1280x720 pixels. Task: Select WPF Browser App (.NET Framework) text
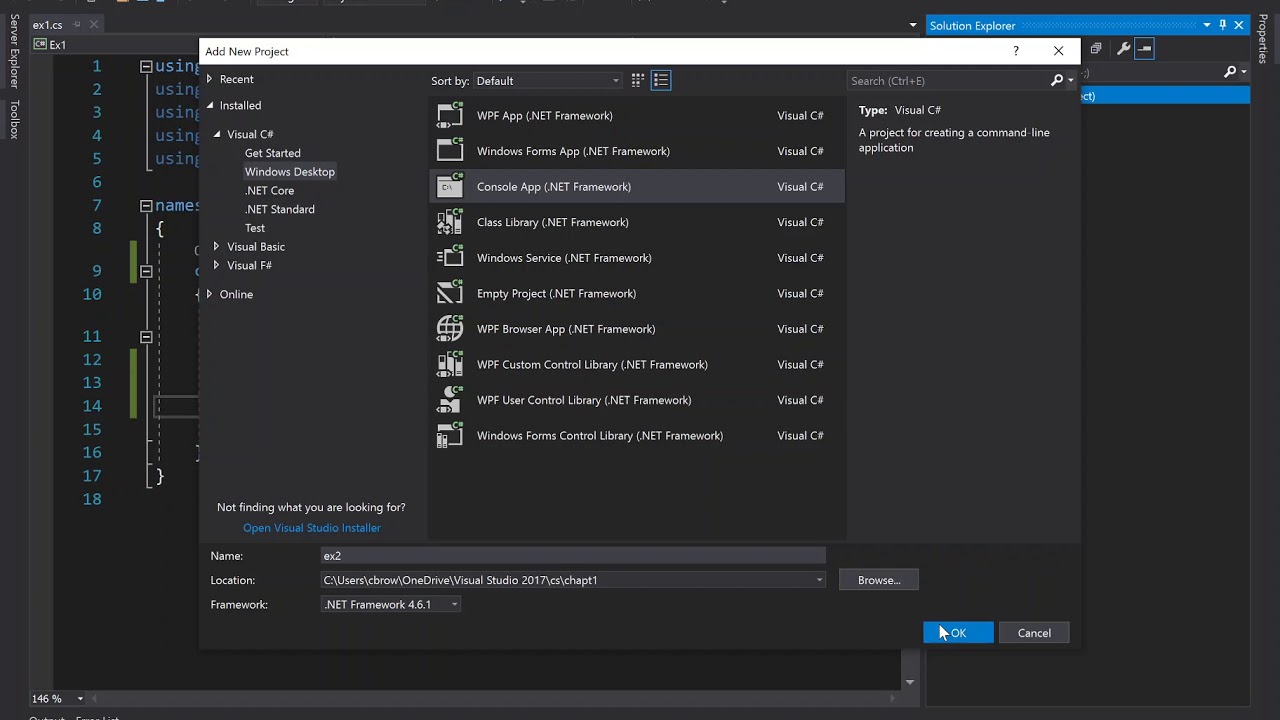point(566,329)
